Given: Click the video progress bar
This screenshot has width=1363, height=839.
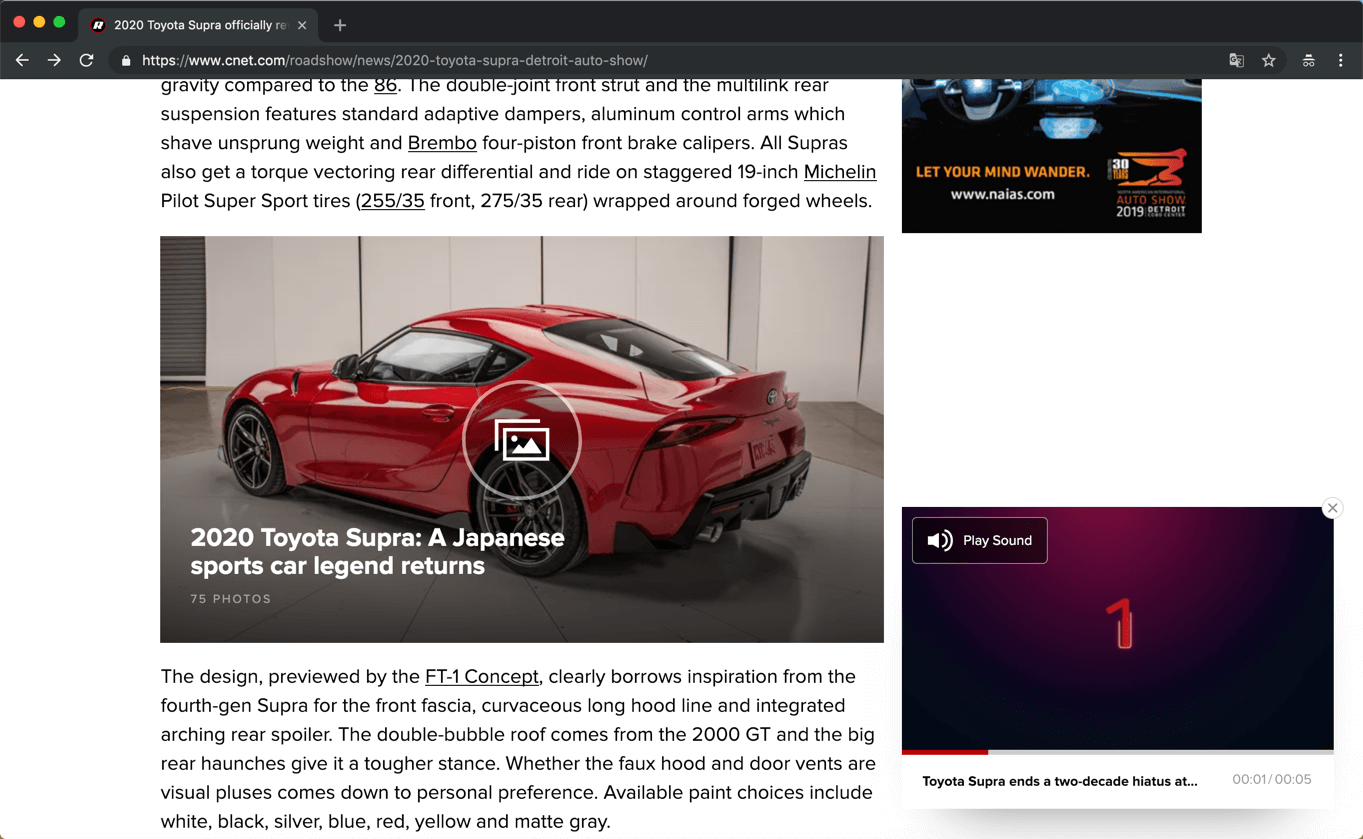Looking at the screenshot, I should click(x=1117, y=751).
